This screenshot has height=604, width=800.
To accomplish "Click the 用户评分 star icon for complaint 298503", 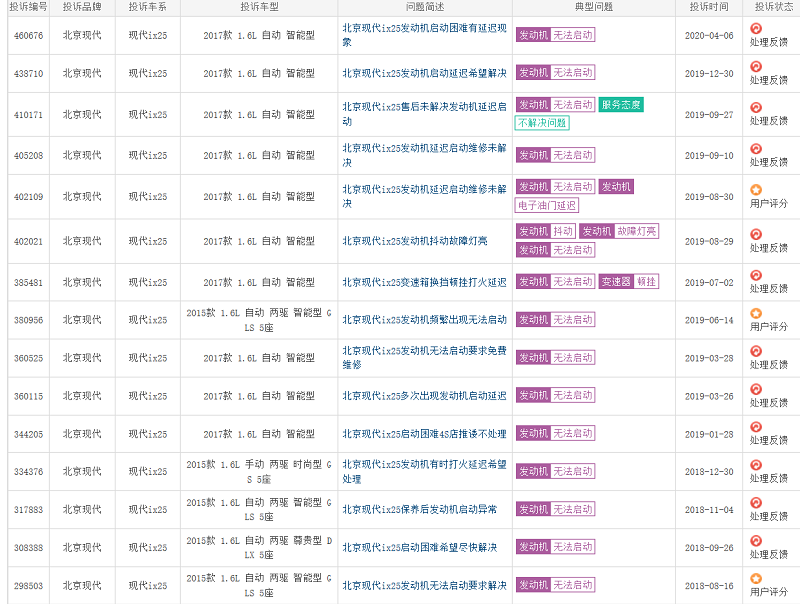I will [756, 578].
